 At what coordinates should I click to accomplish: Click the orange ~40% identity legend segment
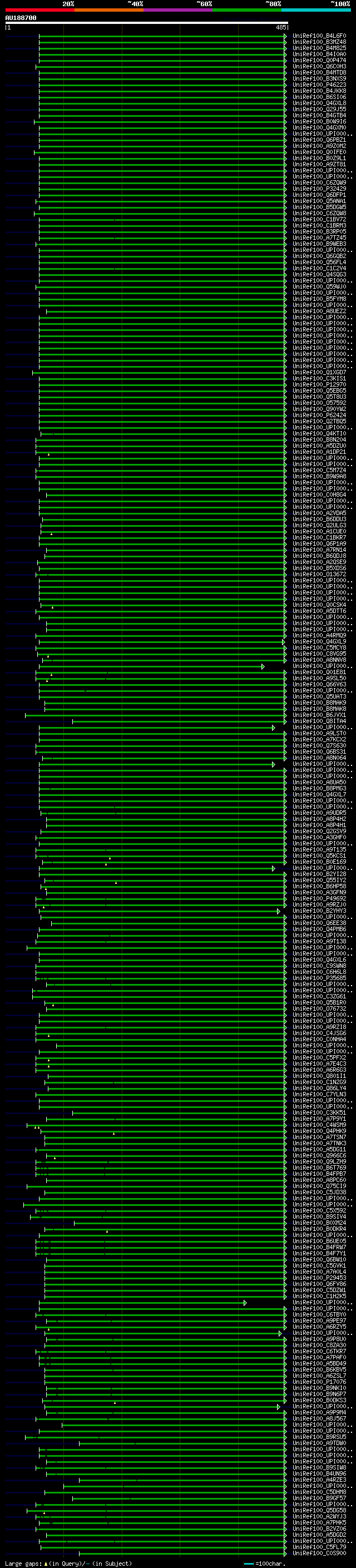(x=109, y=10)
